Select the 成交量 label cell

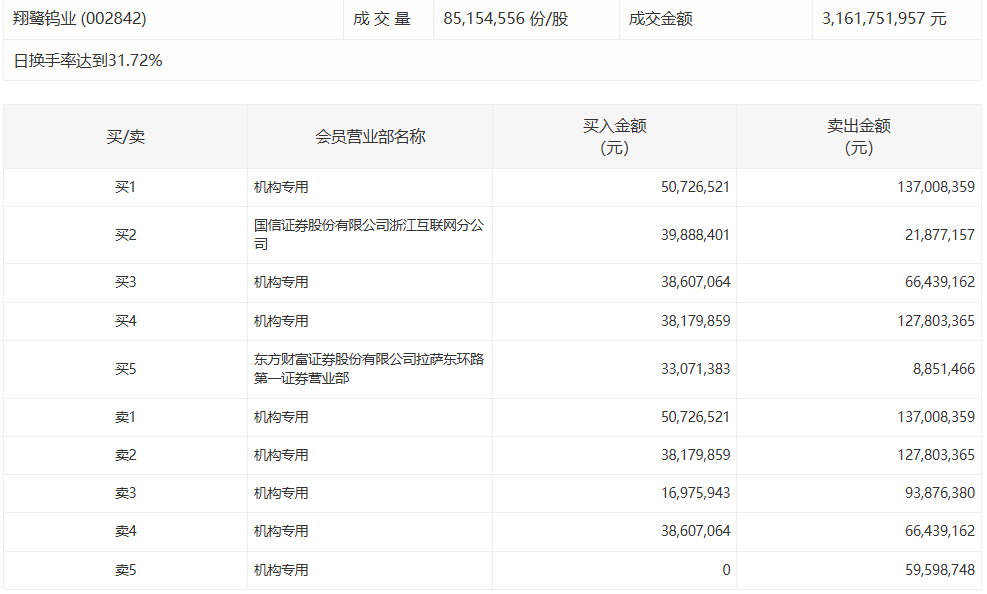(x=385, y=18)
